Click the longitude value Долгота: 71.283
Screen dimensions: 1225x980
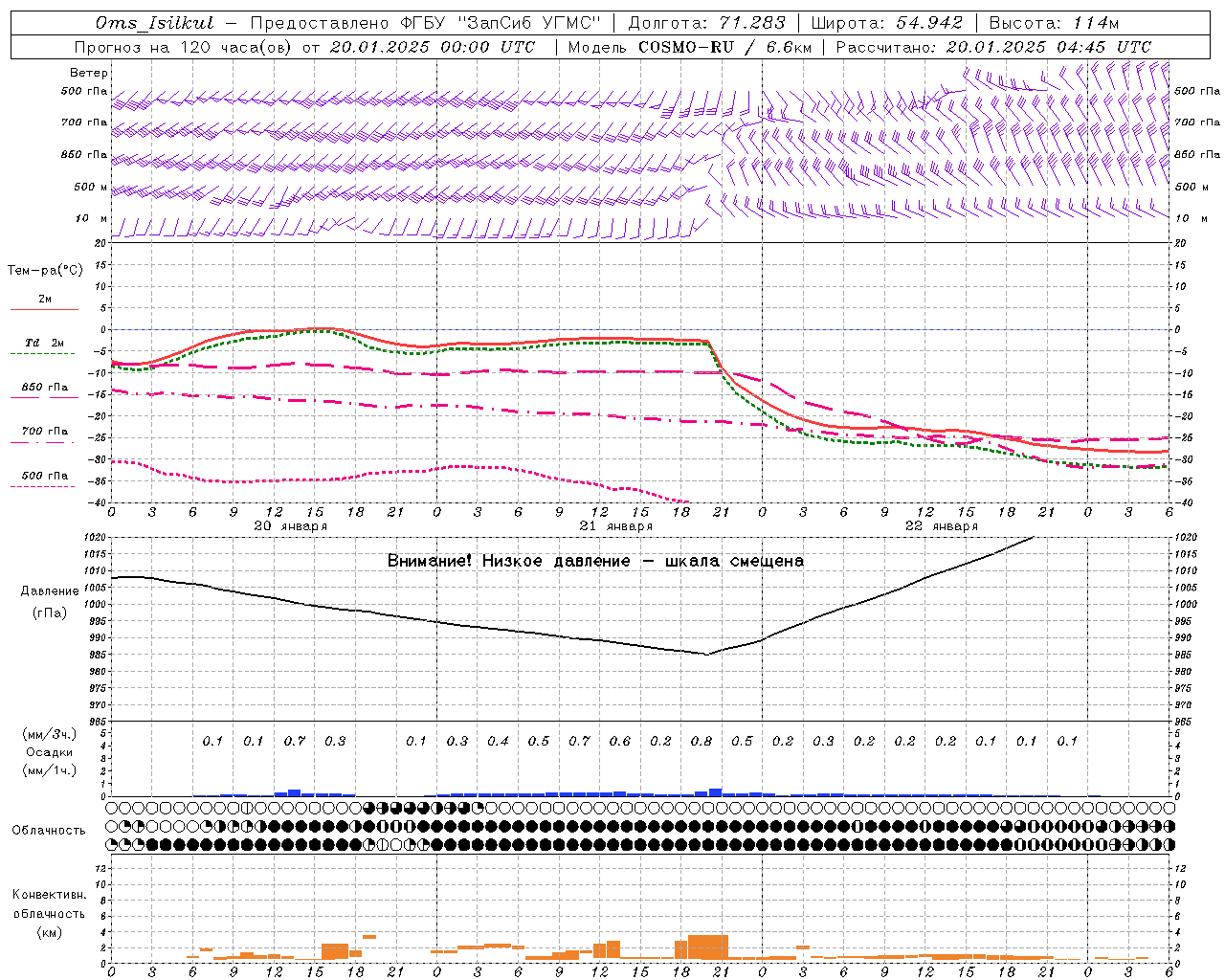tap(707, 23)
